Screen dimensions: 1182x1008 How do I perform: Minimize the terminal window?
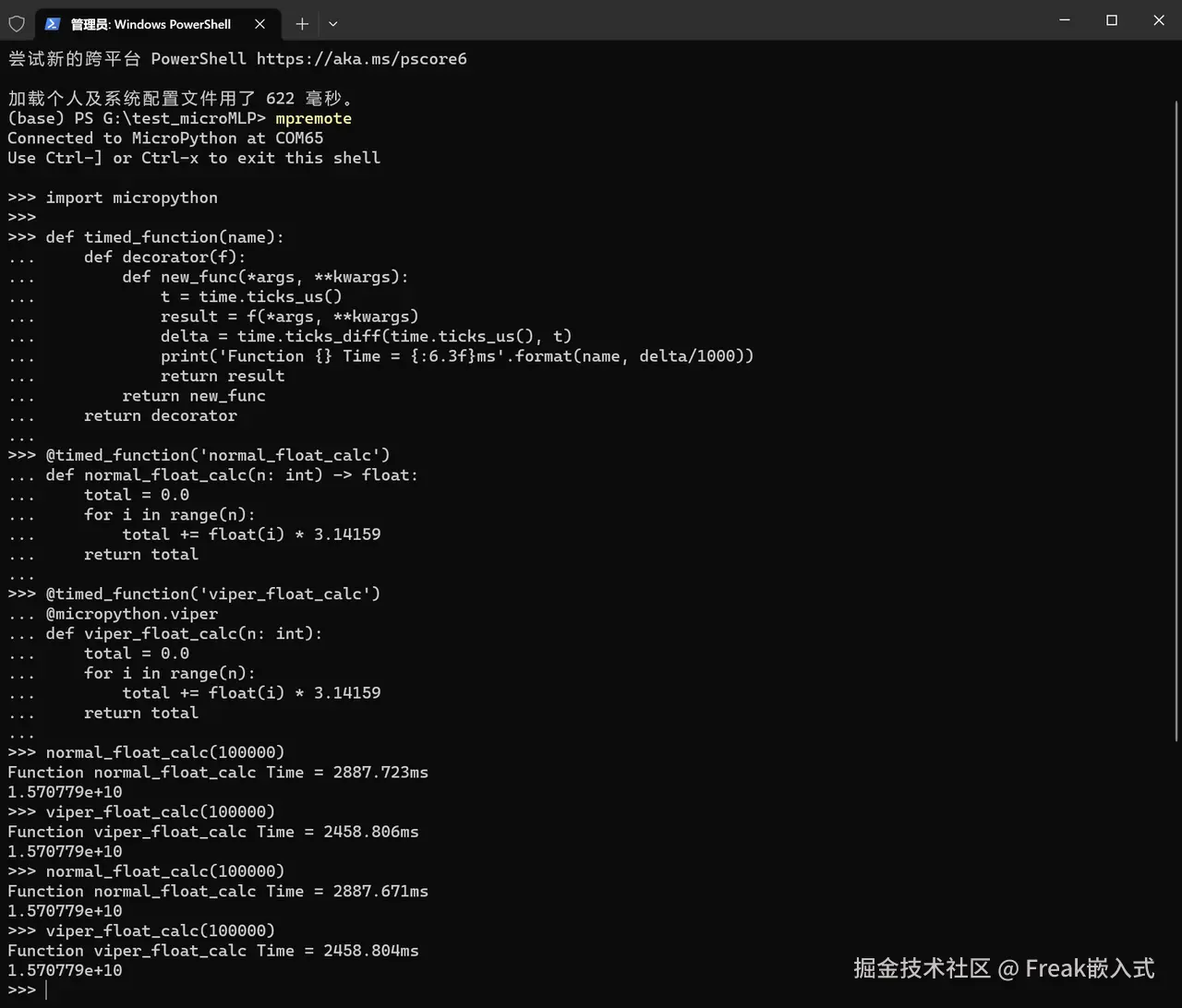pos(1065,20)
